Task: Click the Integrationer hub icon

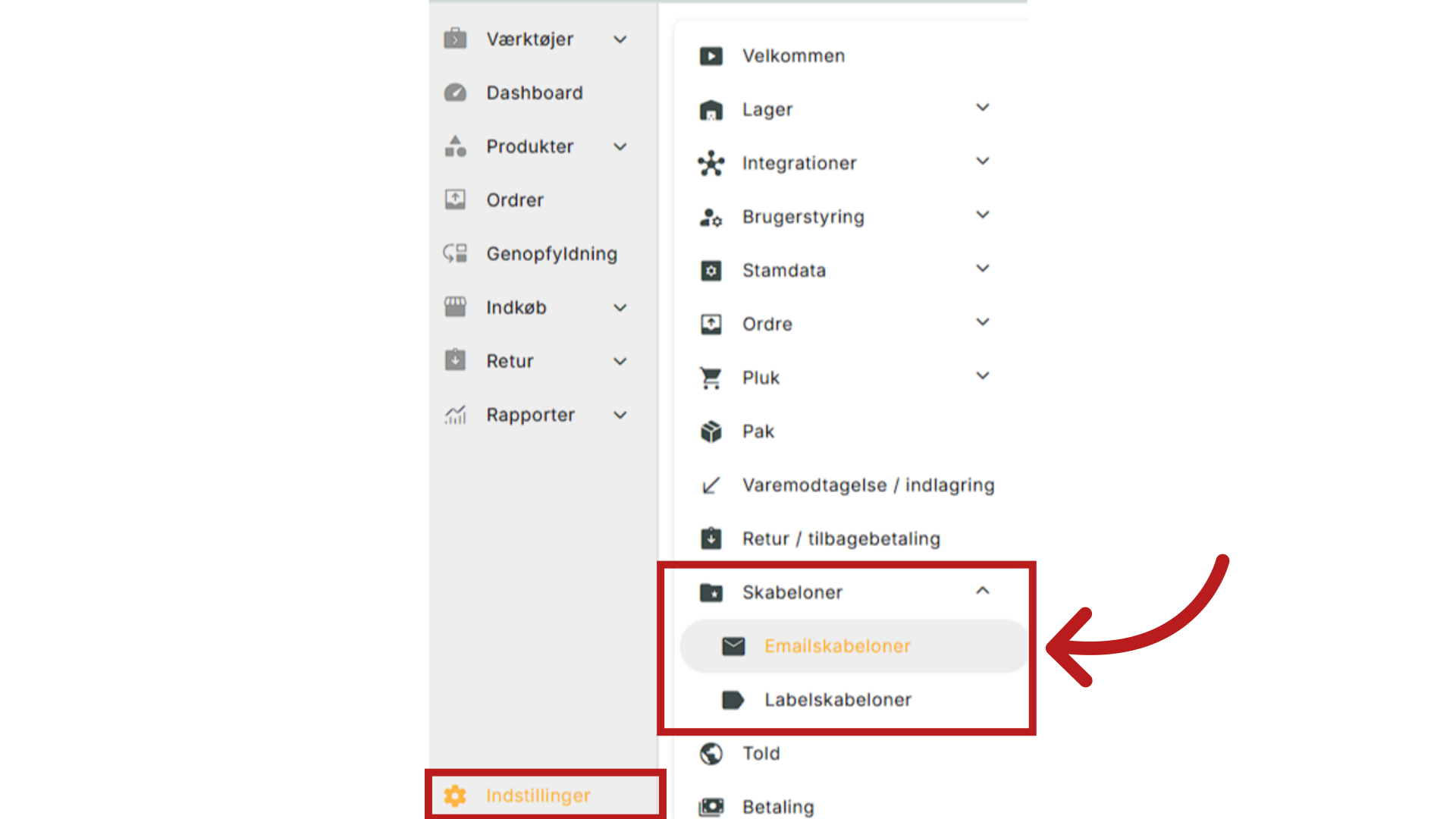Action: tap(711, 163)
